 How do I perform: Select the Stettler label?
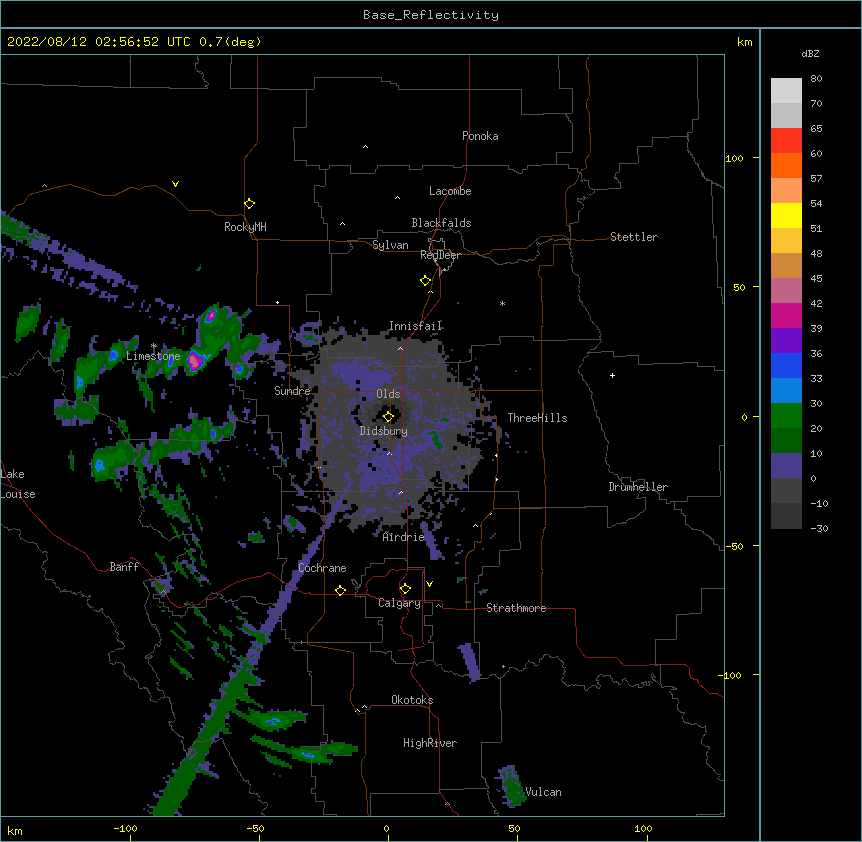click(634, 237)
